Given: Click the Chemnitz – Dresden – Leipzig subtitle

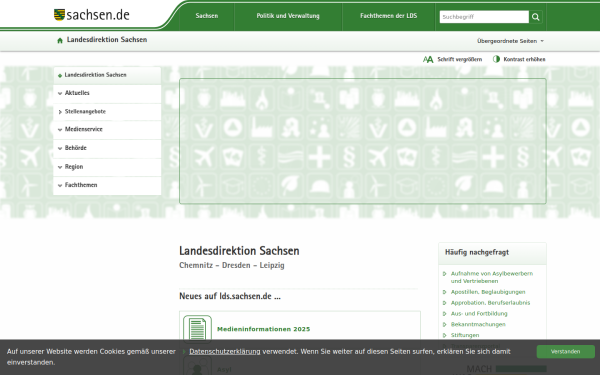Looking at the screenshot, I should coord(232,265).
